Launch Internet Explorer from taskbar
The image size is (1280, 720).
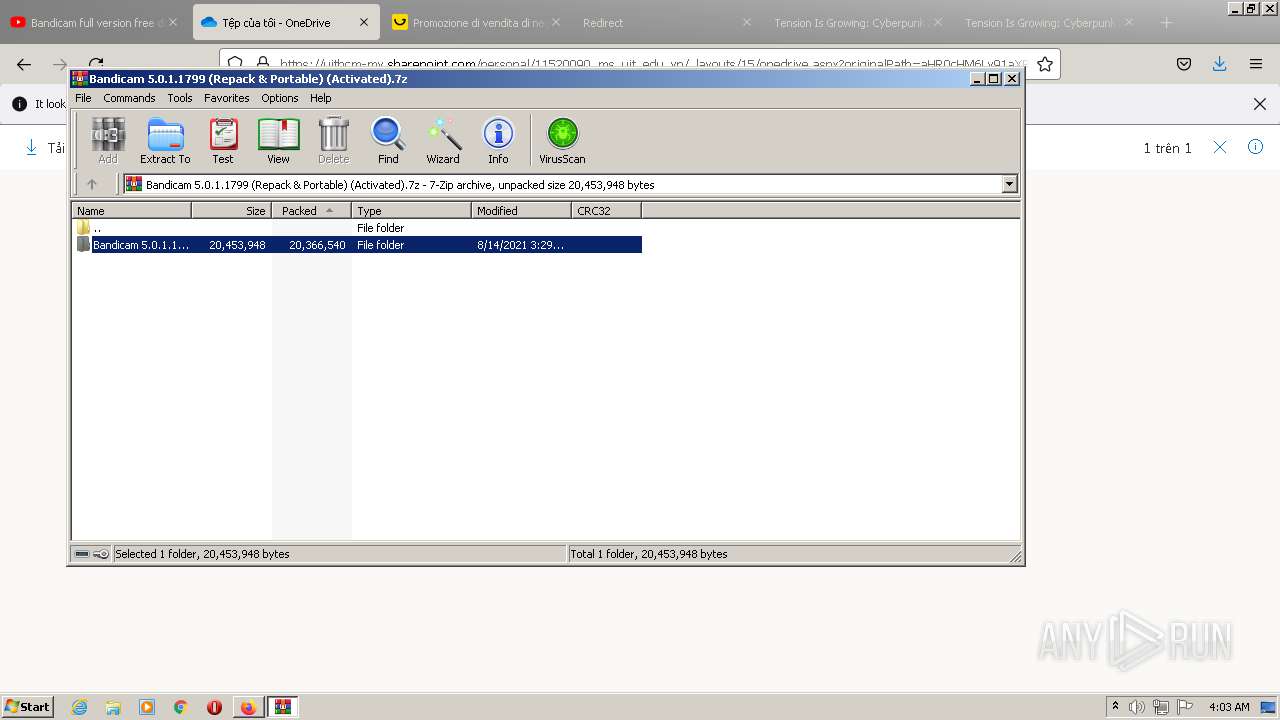click(x=80, y=707)
